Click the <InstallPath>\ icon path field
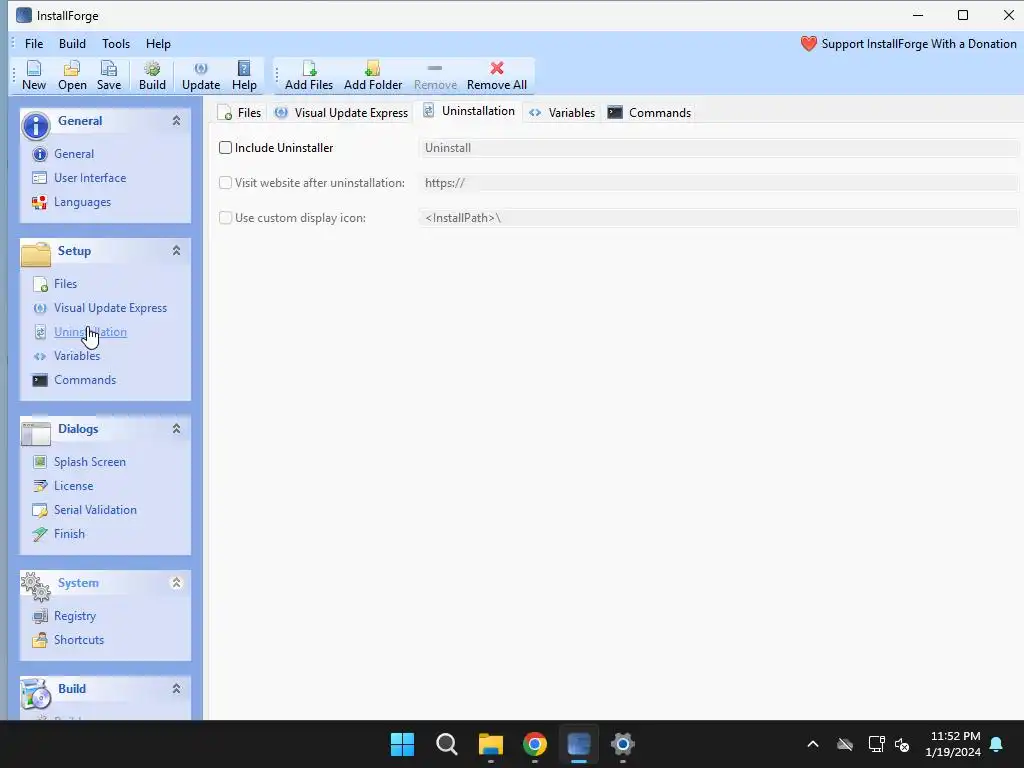This screenshot has height=768, width=1024. pyautogui.click(x=718, y=217)
